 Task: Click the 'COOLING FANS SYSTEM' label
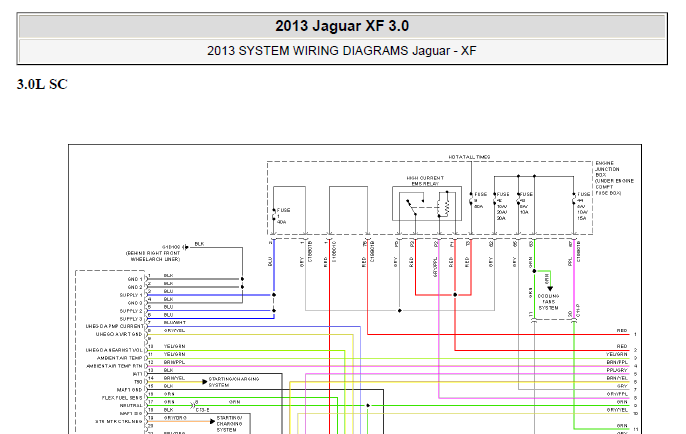[548, 302]
